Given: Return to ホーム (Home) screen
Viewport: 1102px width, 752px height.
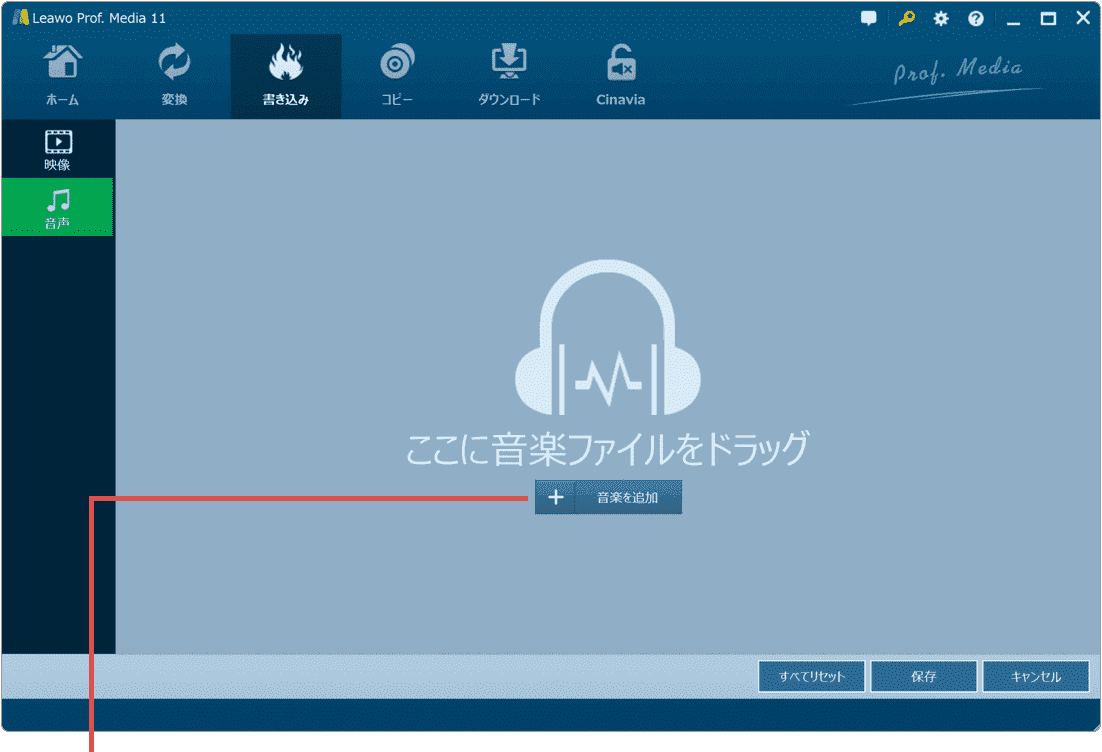Looking at the screenshot, I should 62,75.
